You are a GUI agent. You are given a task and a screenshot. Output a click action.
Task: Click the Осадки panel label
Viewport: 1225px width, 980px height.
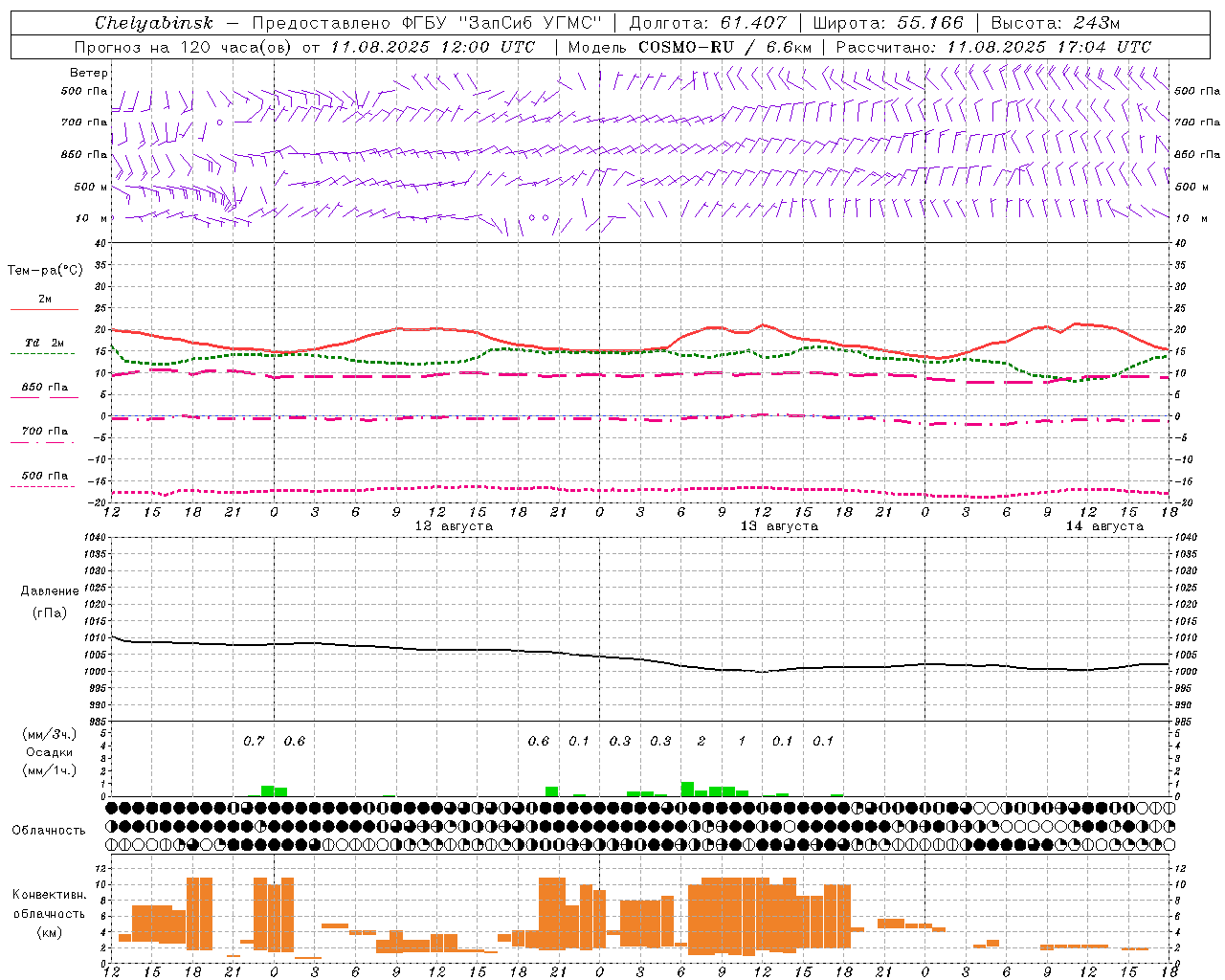coord(49,752)
